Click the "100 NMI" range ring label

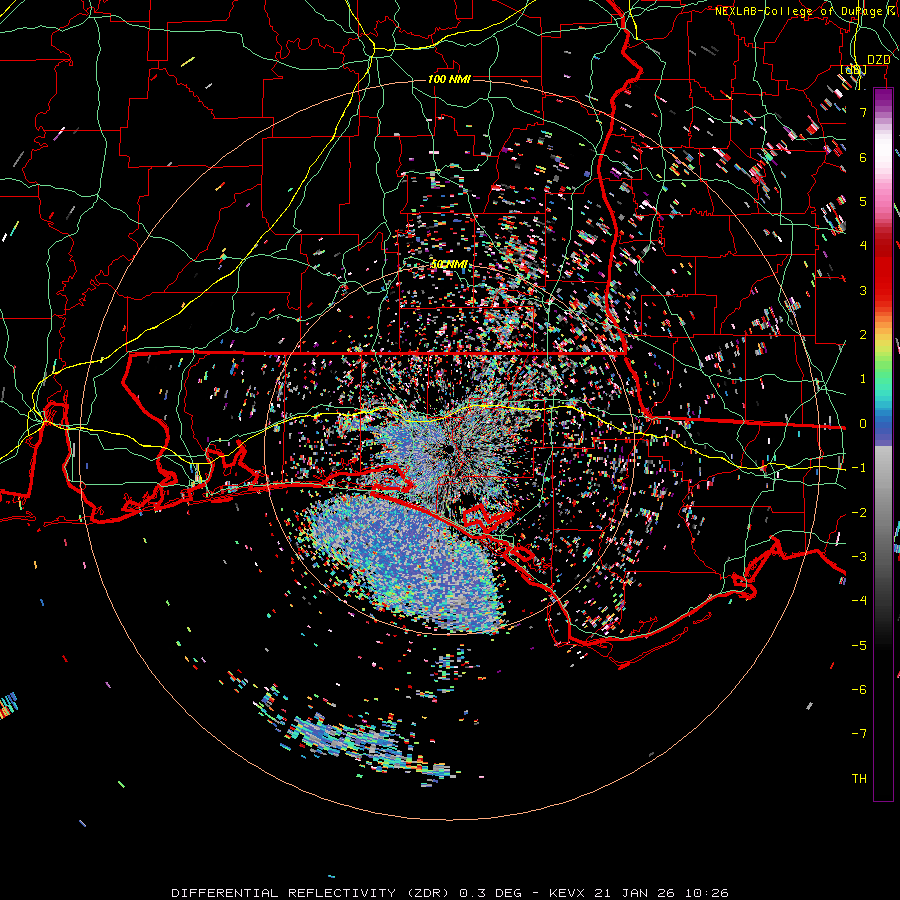(x=449, y=79)
